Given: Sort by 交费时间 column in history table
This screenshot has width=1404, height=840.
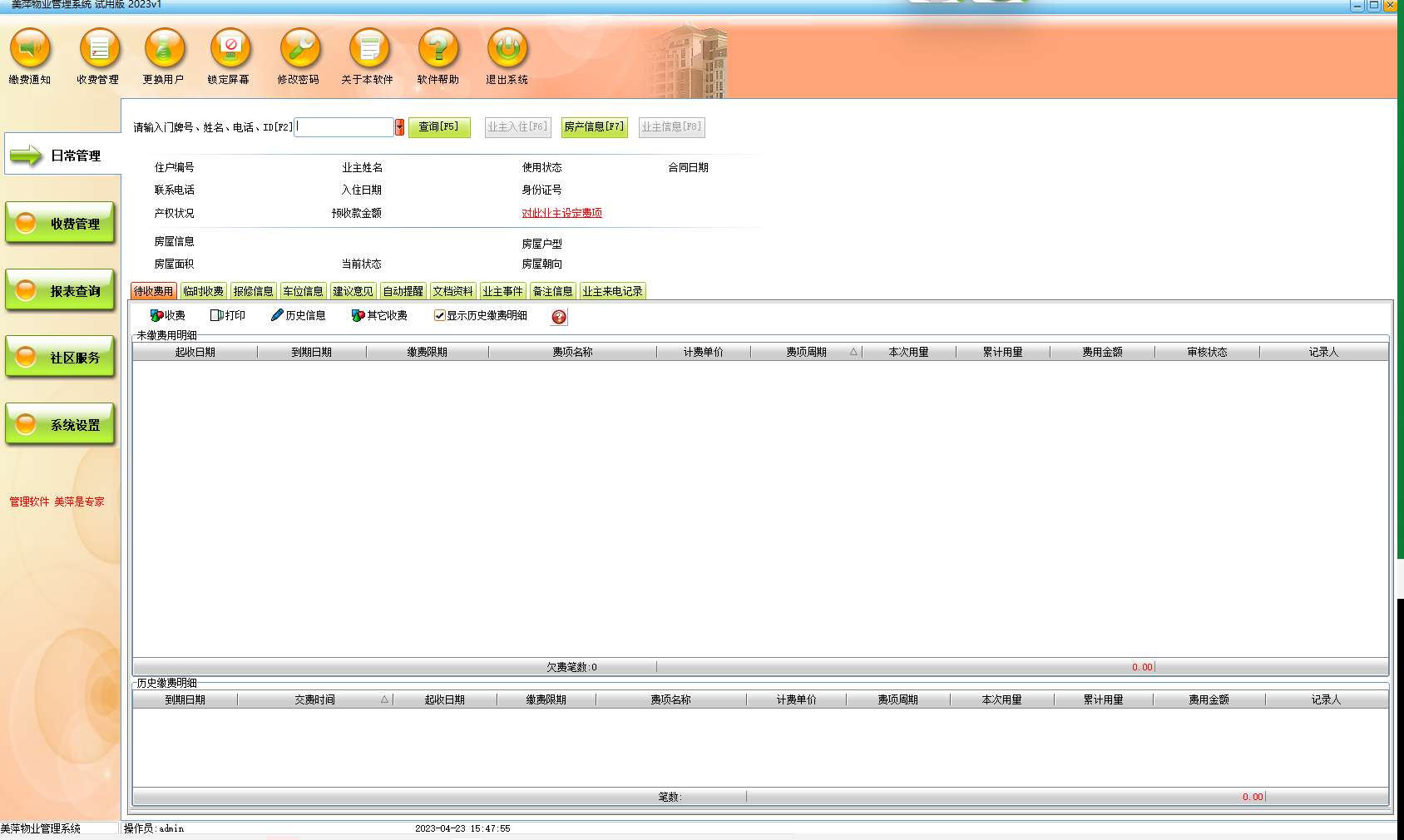Looking at the screenshot, I should point(314,700).
